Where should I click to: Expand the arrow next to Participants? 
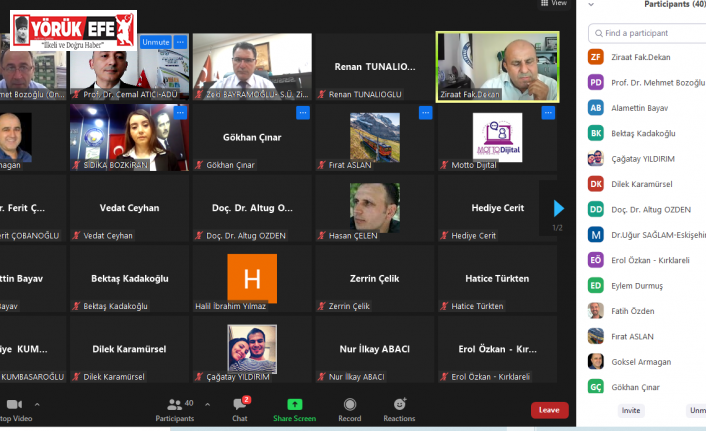pos(207,404)
